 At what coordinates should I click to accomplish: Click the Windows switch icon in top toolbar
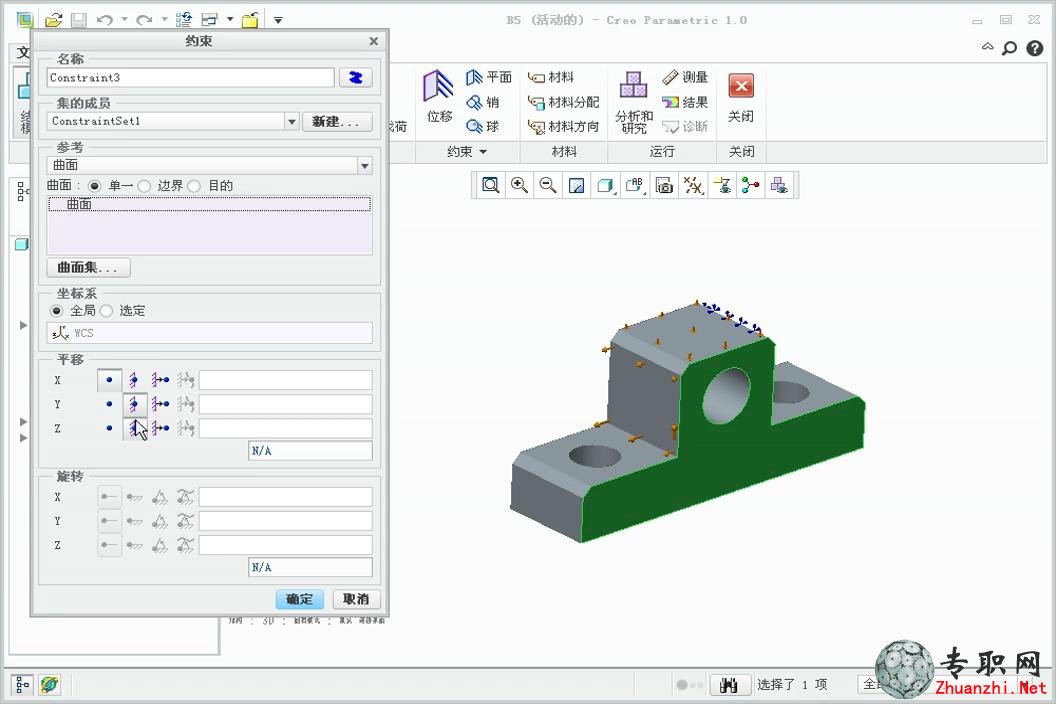(x=209, y=20)
